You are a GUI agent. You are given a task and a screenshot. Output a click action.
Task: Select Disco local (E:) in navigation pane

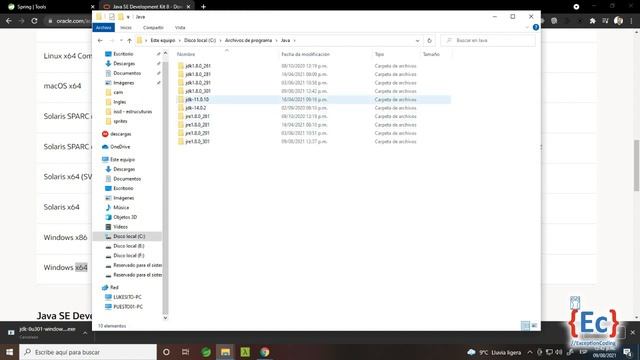(129, 246)
